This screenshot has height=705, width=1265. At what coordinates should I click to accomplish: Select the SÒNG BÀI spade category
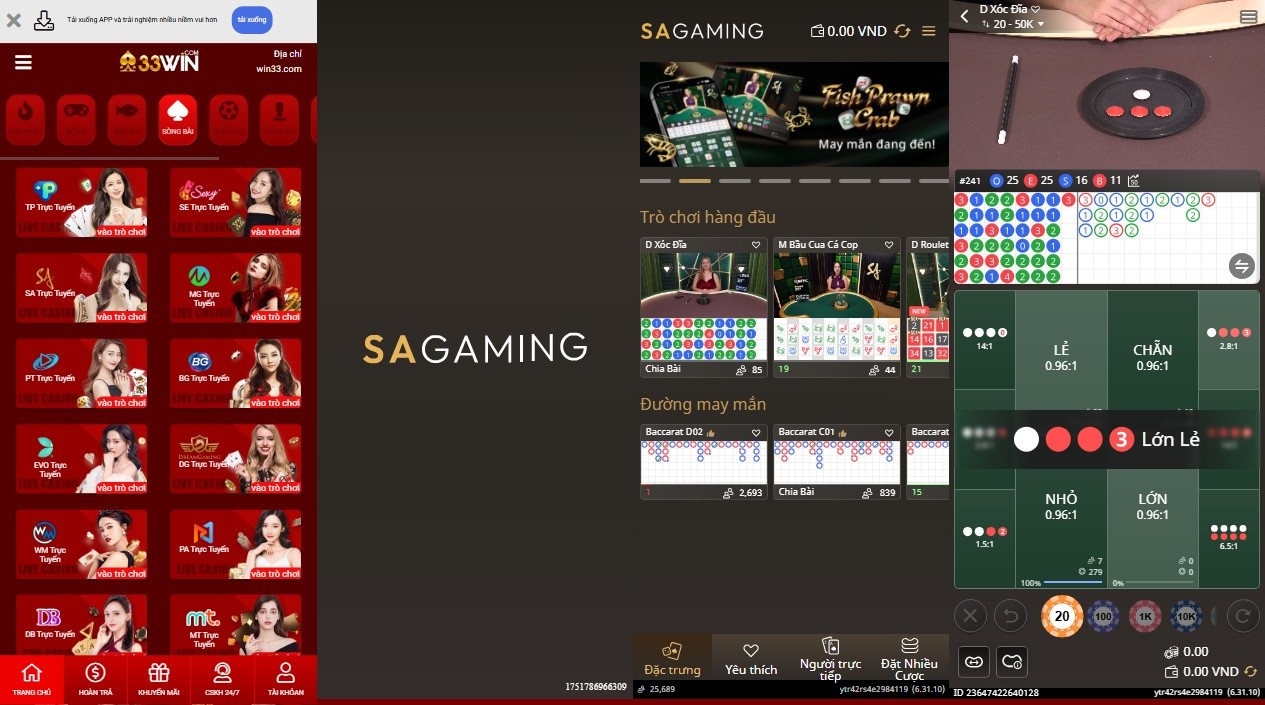coord(177,119)
